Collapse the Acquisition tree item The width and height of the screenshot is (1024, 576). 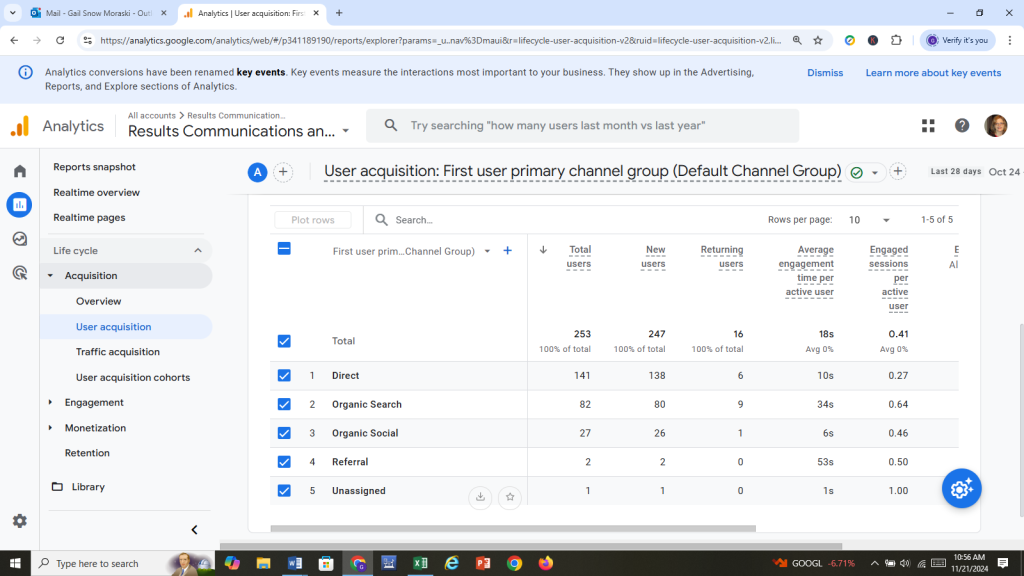(x=50, y=276)
